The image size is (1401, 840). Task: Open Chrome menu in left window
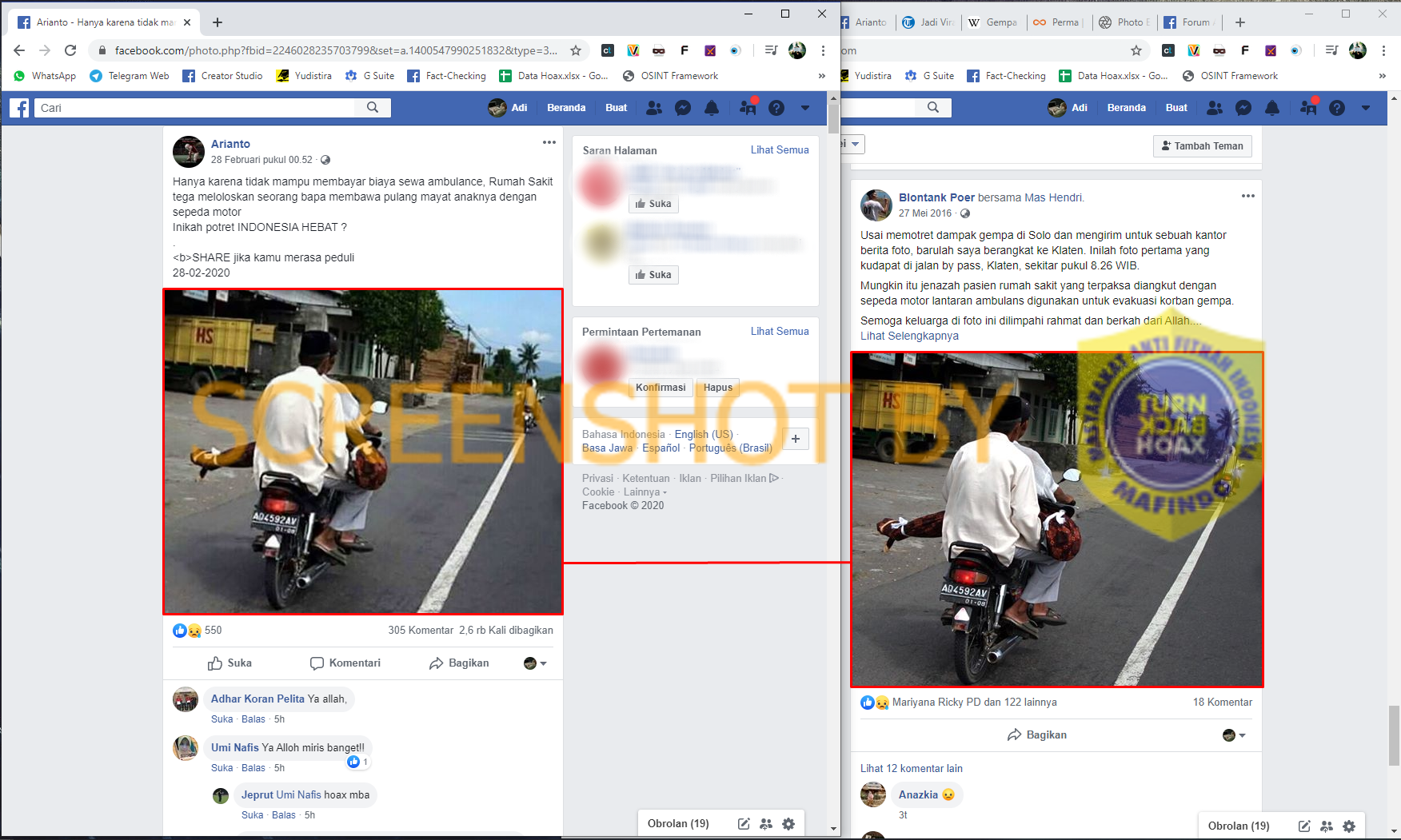(823, 50)
